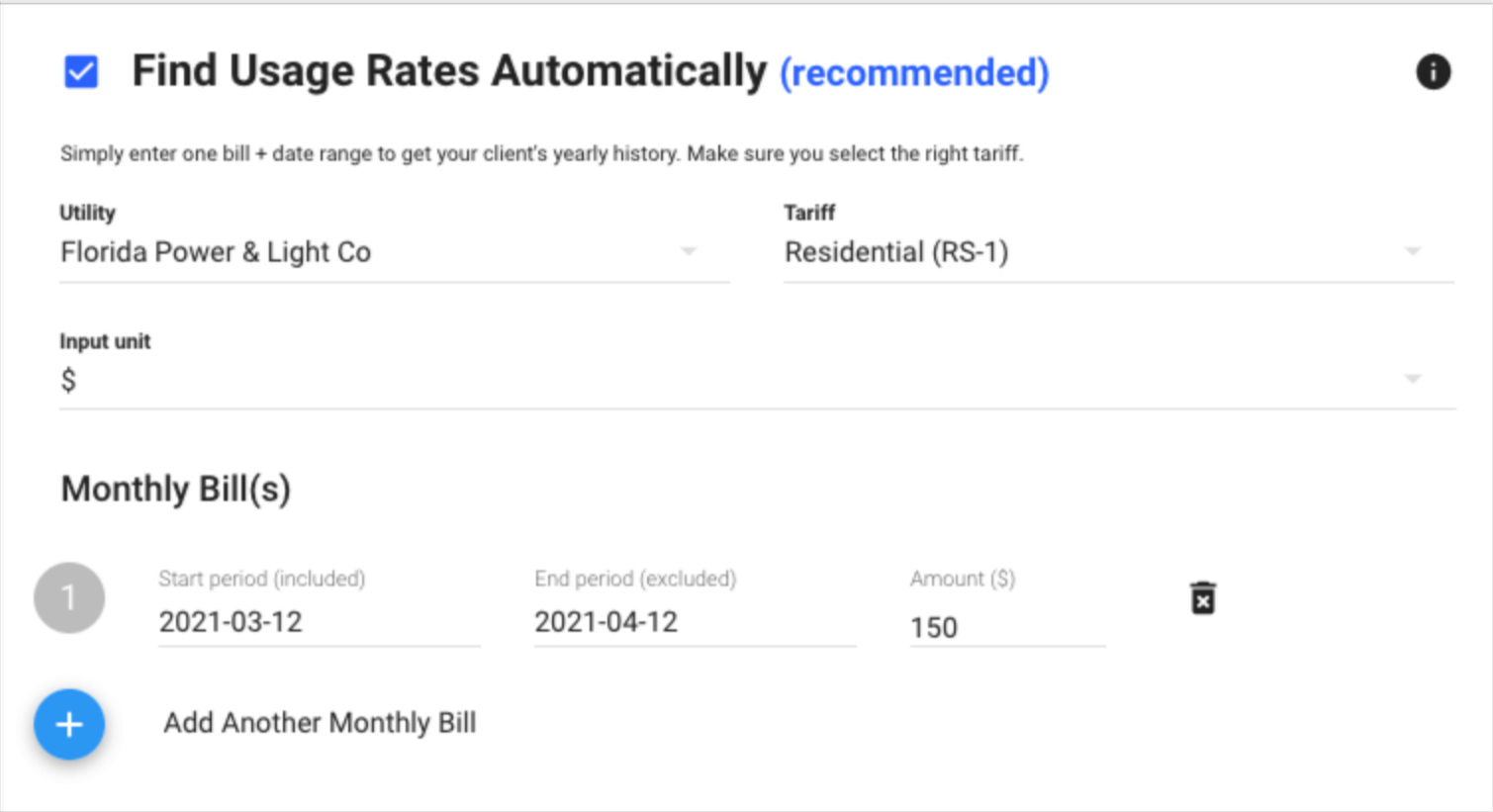Uncheck the Find Usage Rates Automatically checkbox

[x=81, y=72]
